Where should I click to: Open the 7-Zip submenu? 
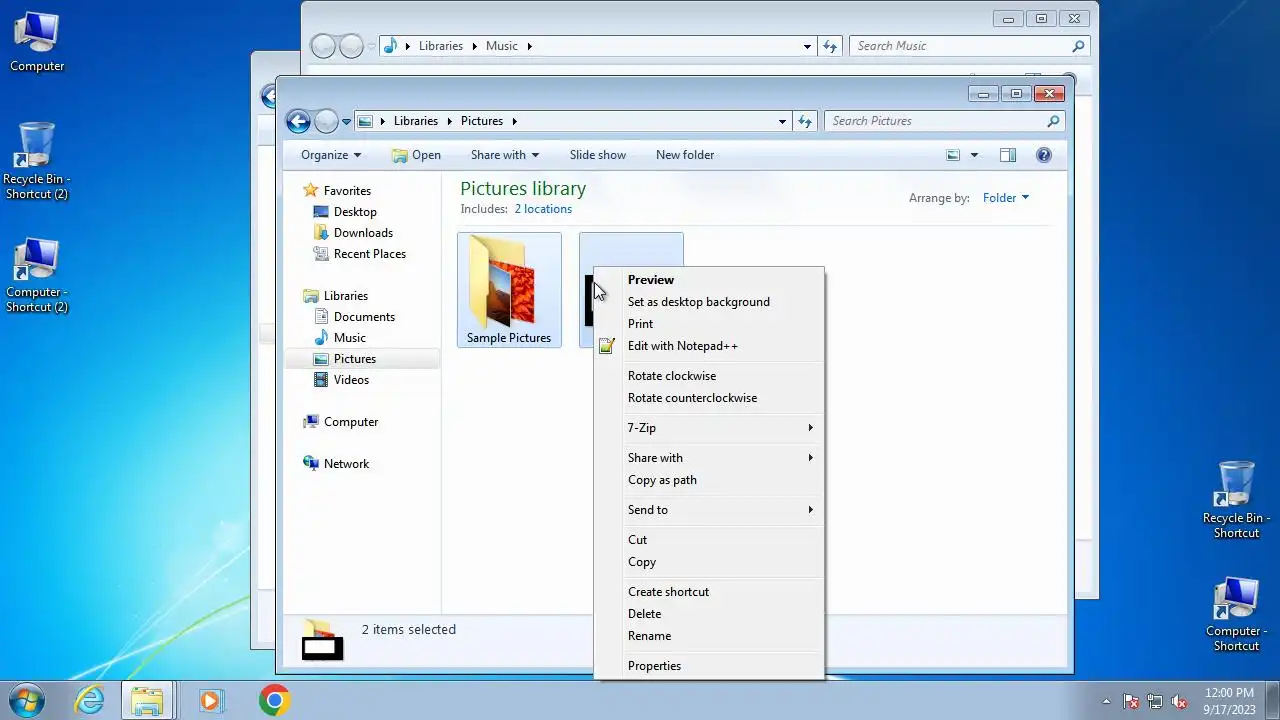coord(709,428)
